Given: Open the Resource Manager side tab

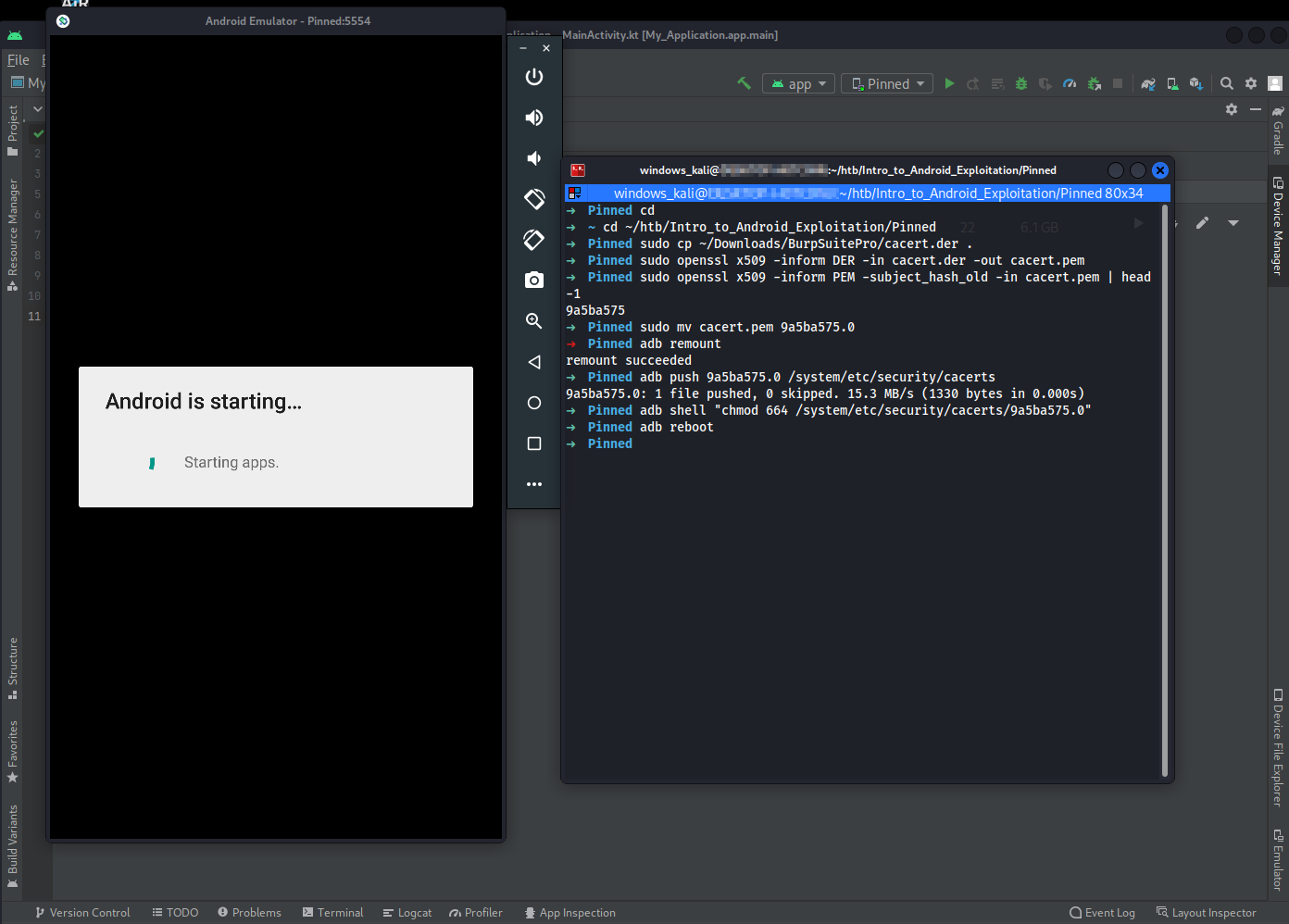Looking at the screenshot, I should coord(13,235).
